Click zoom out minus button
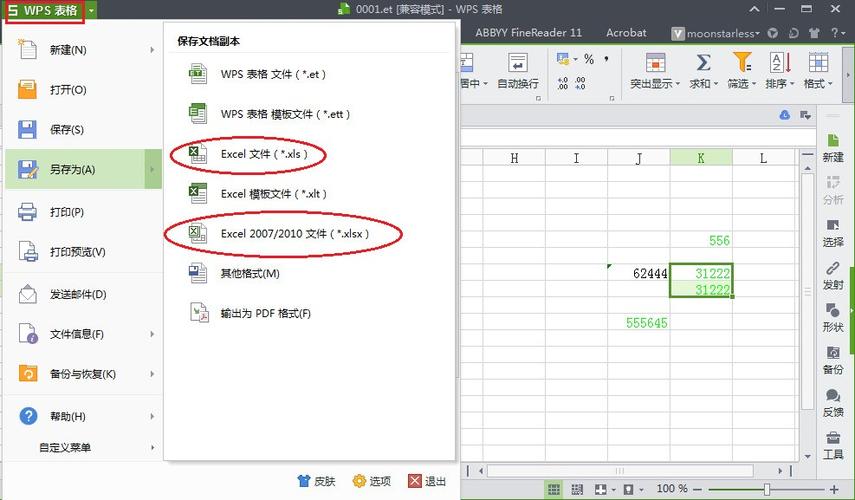 click(697, 489)
